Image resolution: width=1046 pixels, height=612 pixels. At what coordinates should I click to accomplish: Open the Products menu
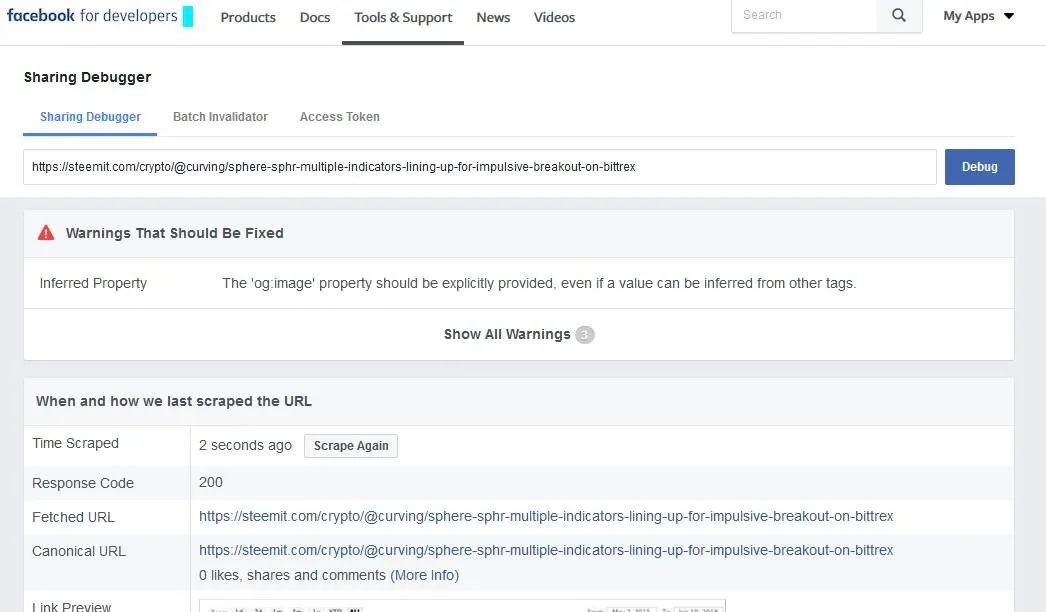248,17
